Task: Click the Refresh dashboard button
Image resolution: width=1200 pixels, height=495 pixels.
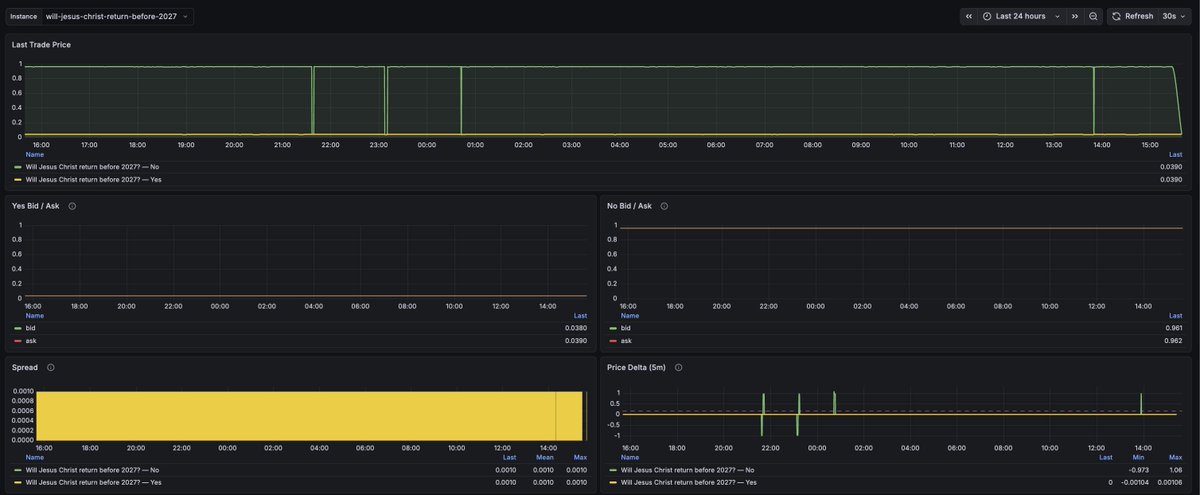Action: pos(1131,16)
